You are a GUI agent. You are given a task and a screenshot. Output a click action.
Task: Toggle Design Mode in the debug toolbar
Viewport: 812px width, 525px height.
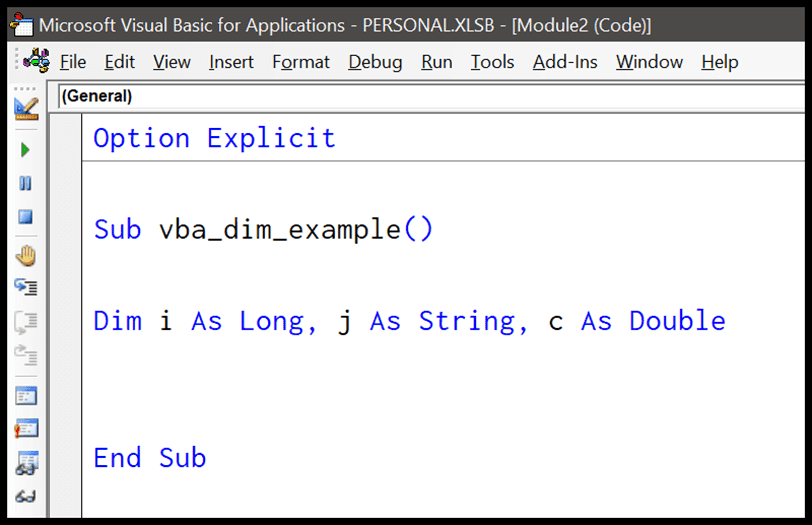pyautogui.click(x=26, y=107)
